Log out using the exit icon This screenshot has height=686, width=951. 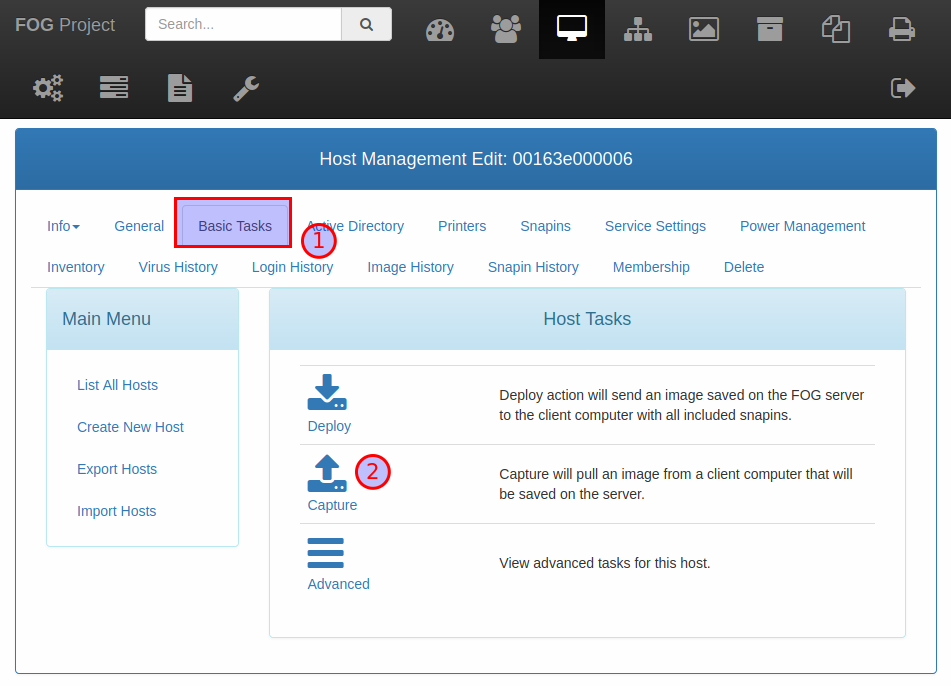pyautogui.click(x=902, y=88)
